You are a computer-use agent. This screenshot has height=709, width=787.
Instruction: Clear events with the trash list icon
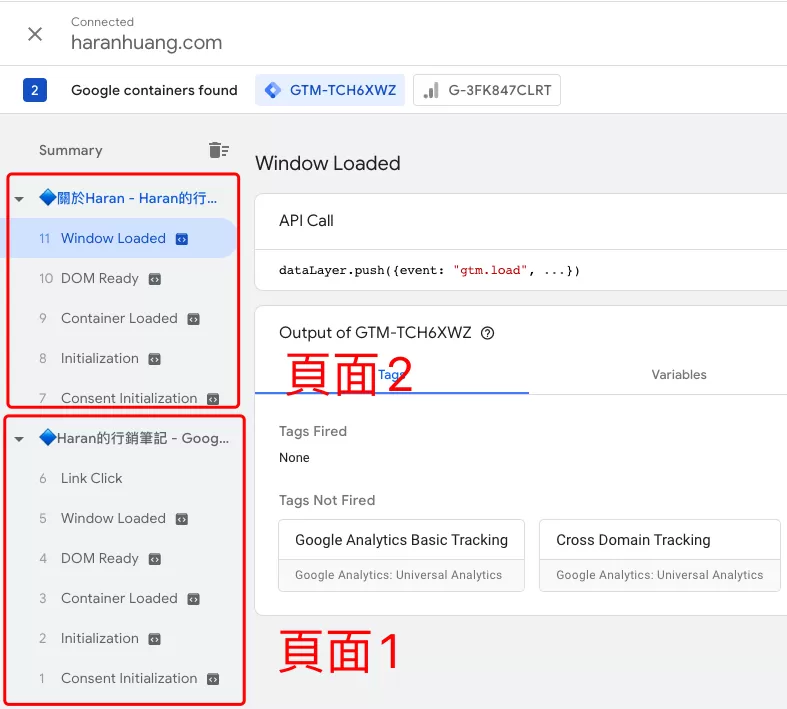click(218, 150)
